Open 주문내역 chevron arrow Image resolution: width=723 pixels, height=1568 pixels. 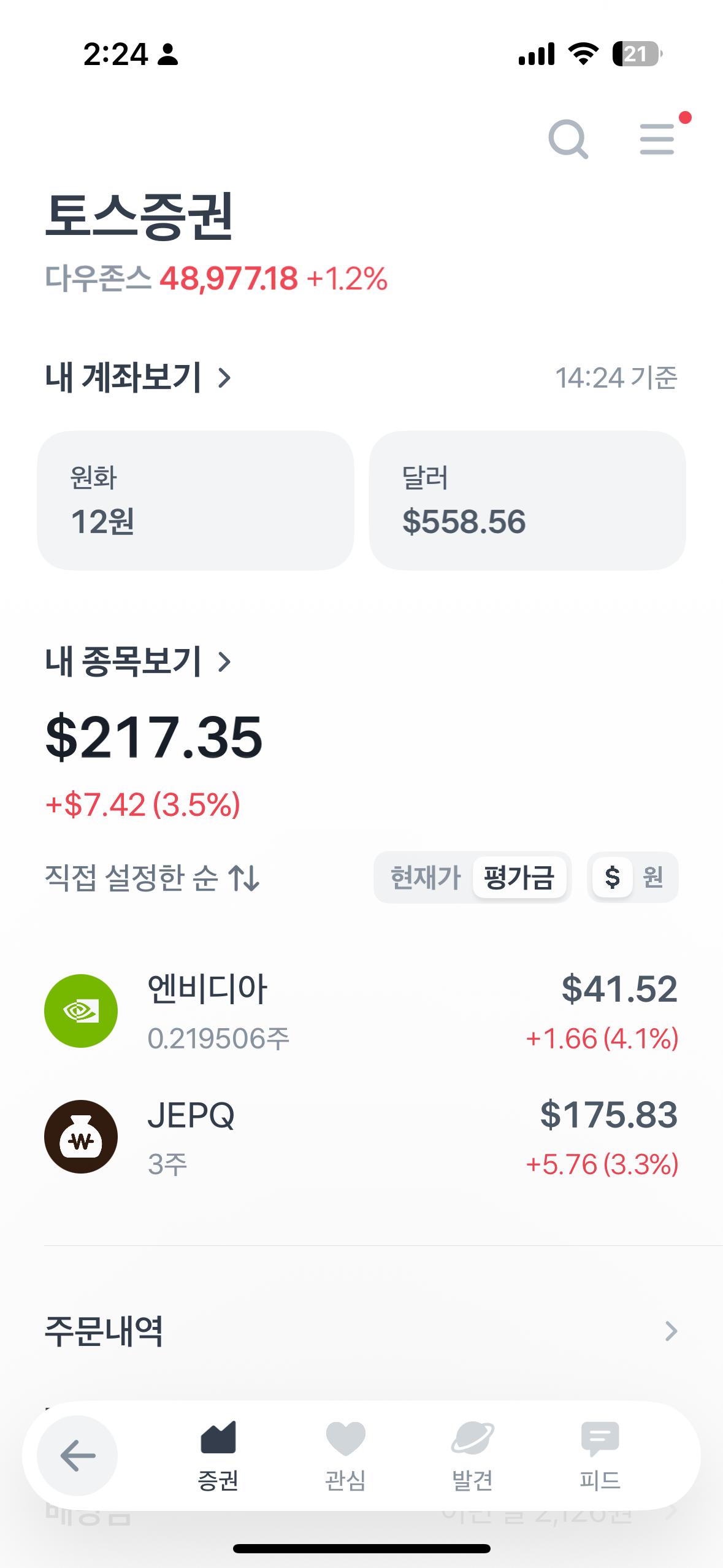[x=671, y=1331]
